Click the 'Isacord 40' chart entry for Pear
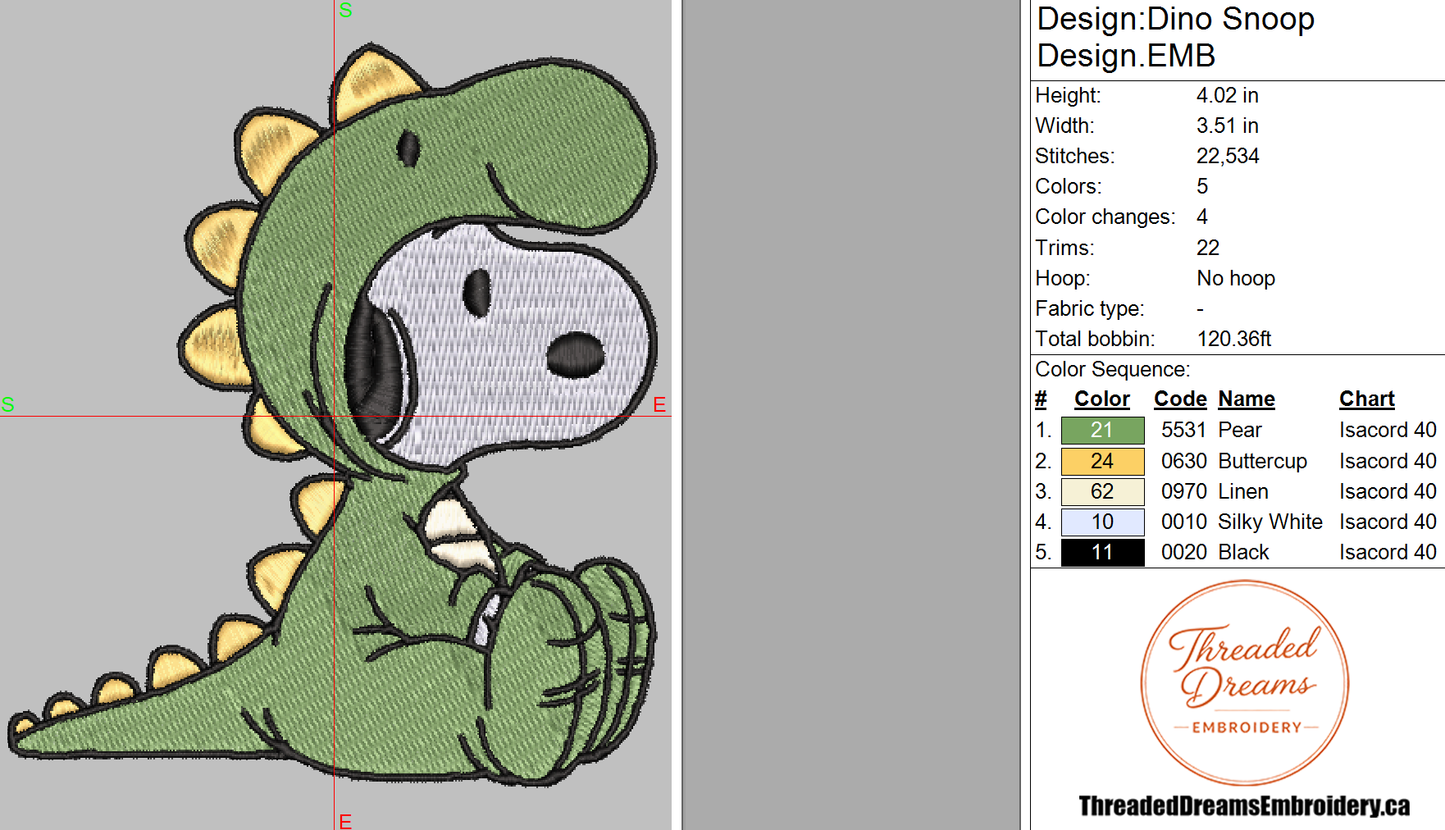Image resolution: width=1445 pixels, height=830 pixels. 1388,430
